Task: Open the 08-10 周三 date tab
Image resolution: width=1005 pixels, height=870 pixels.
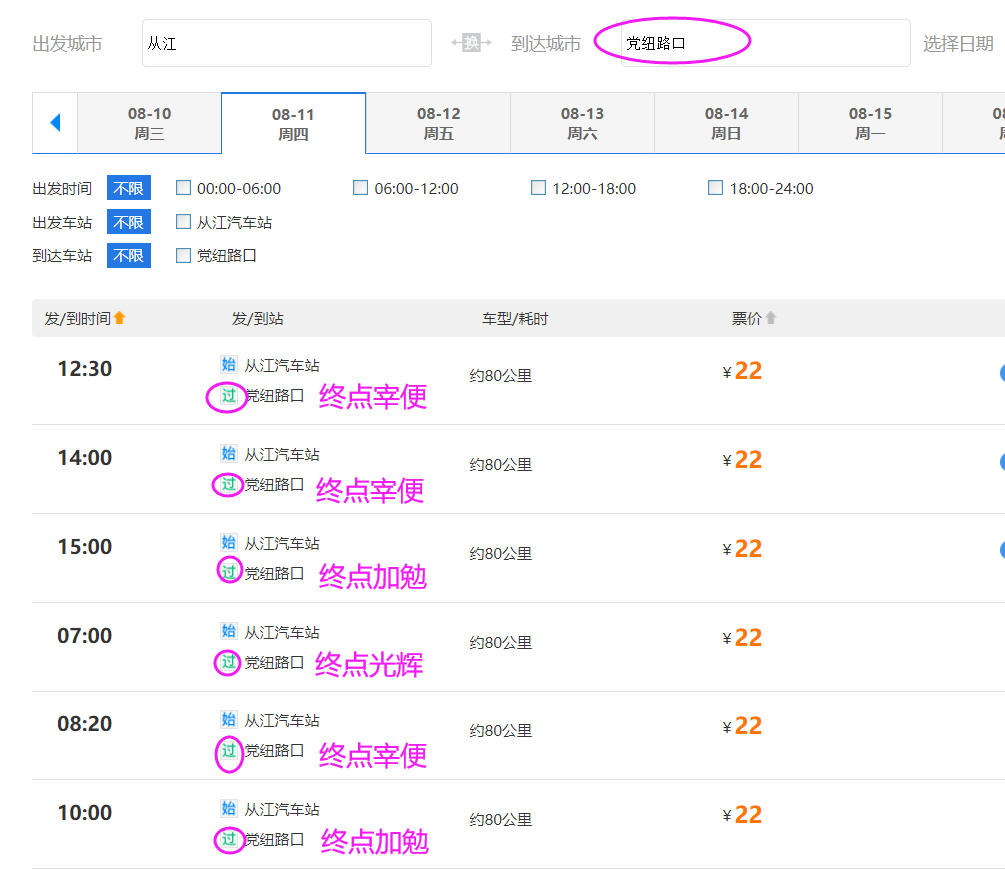Action: click(149, 123)
